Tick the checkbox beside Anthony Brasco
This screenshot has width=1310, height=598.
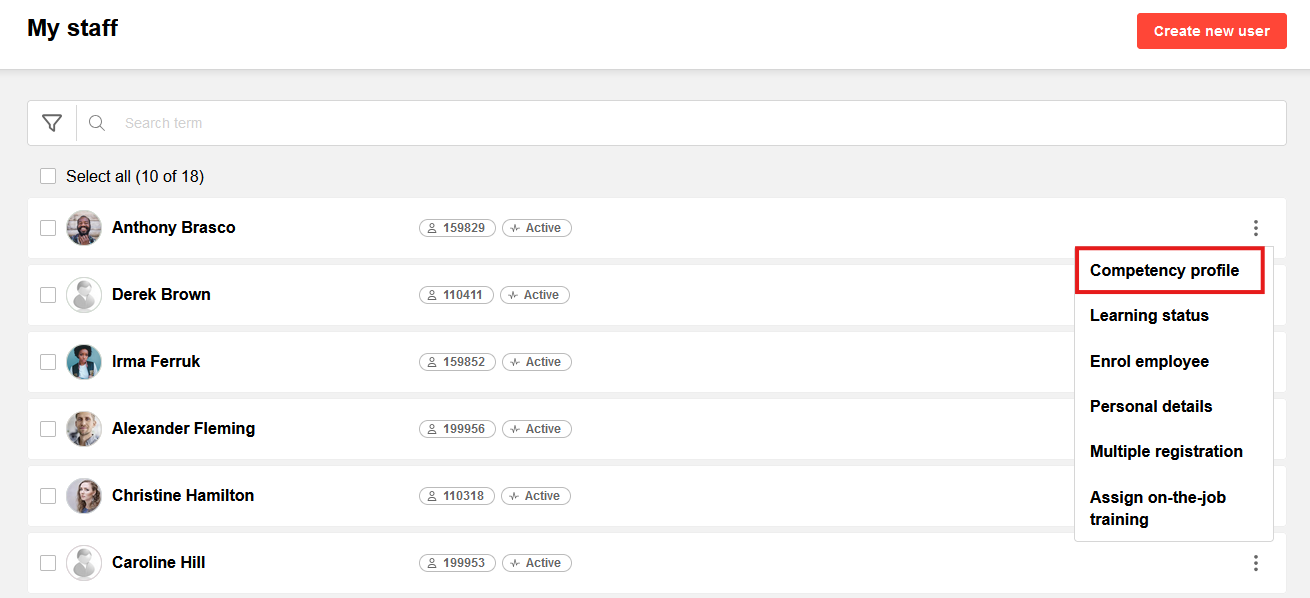point(48,228)
